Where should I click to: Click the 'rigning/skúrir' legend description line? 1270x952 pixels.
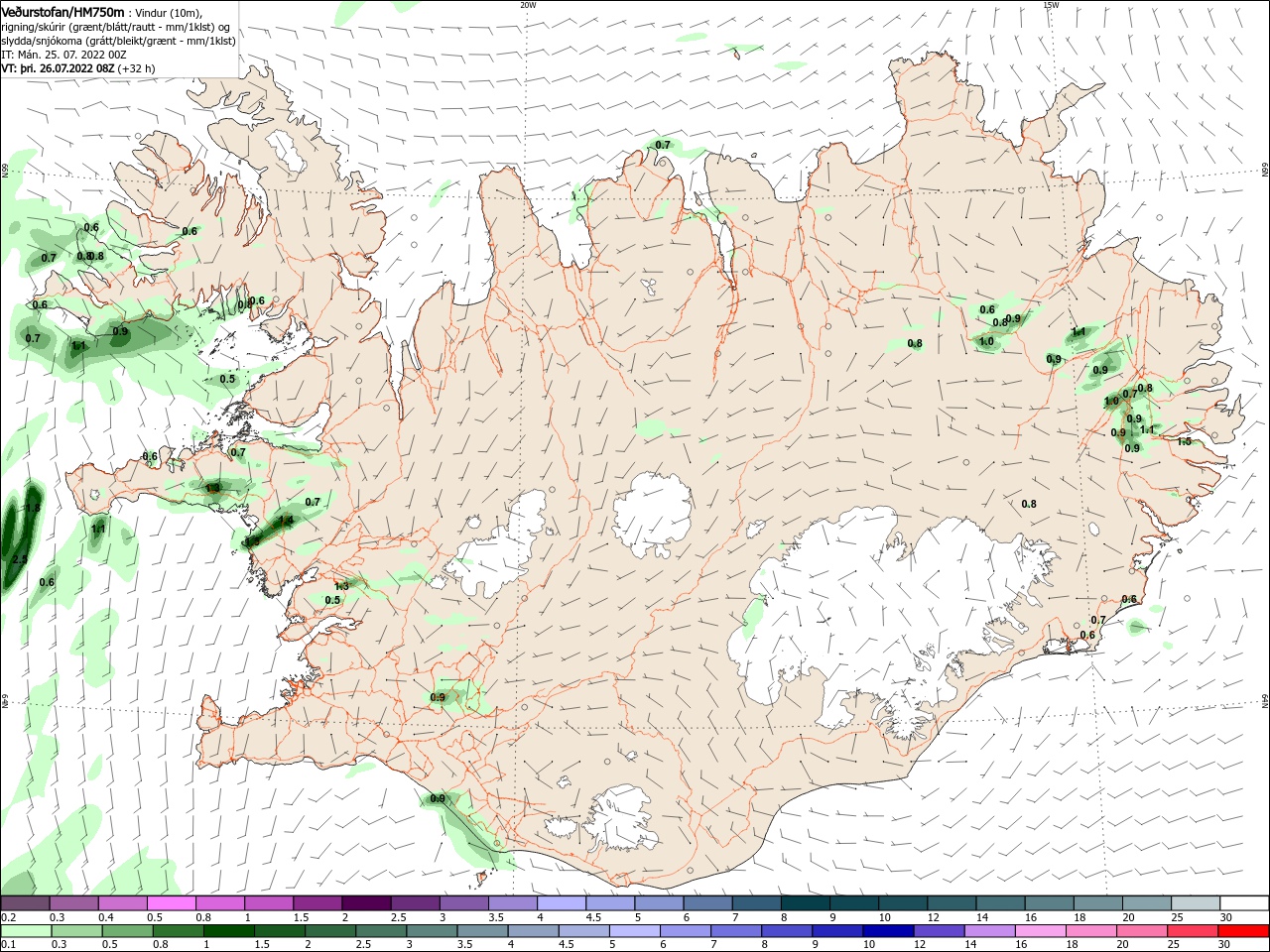coord(116,27)
